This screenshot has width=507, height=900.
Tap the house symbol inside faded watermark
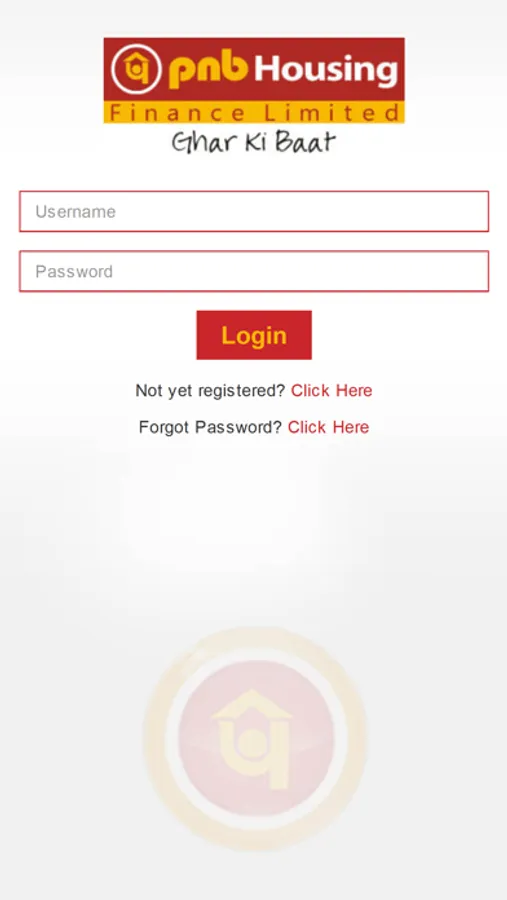point(253,738)
